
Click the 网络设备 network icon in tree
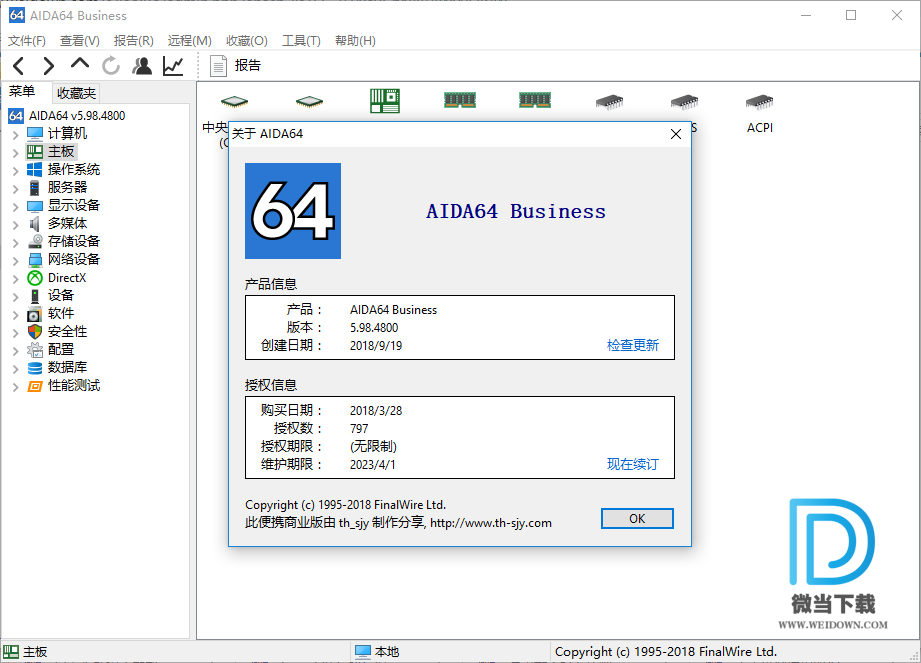click(35, 260)
